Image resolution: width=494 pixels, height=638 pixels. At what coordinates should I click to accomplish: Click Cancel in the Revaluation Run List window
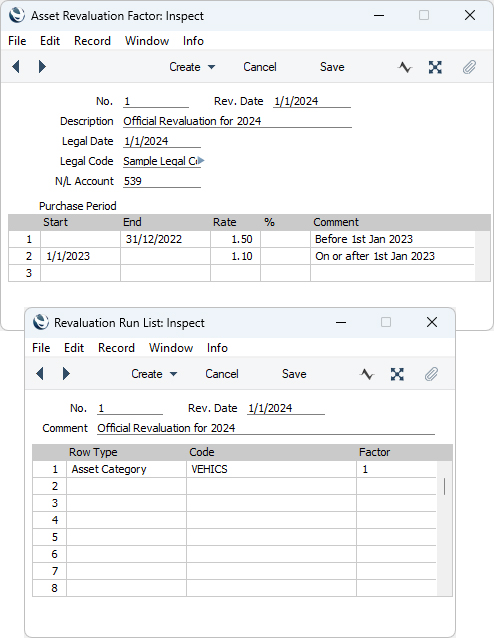point(222,374)
